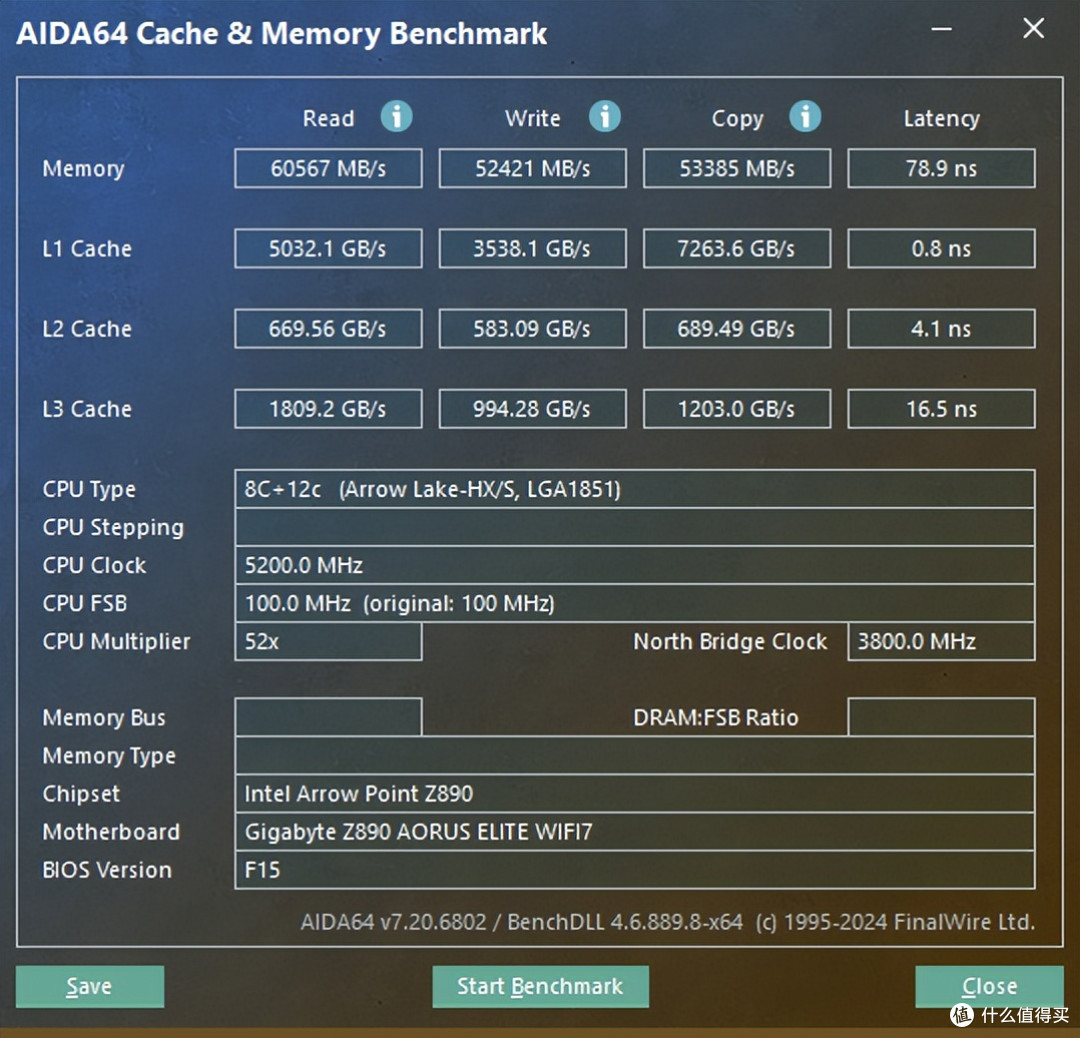
Task: Click the Copy column info icon
Action: pyautogui.click(x=805, y=116)
